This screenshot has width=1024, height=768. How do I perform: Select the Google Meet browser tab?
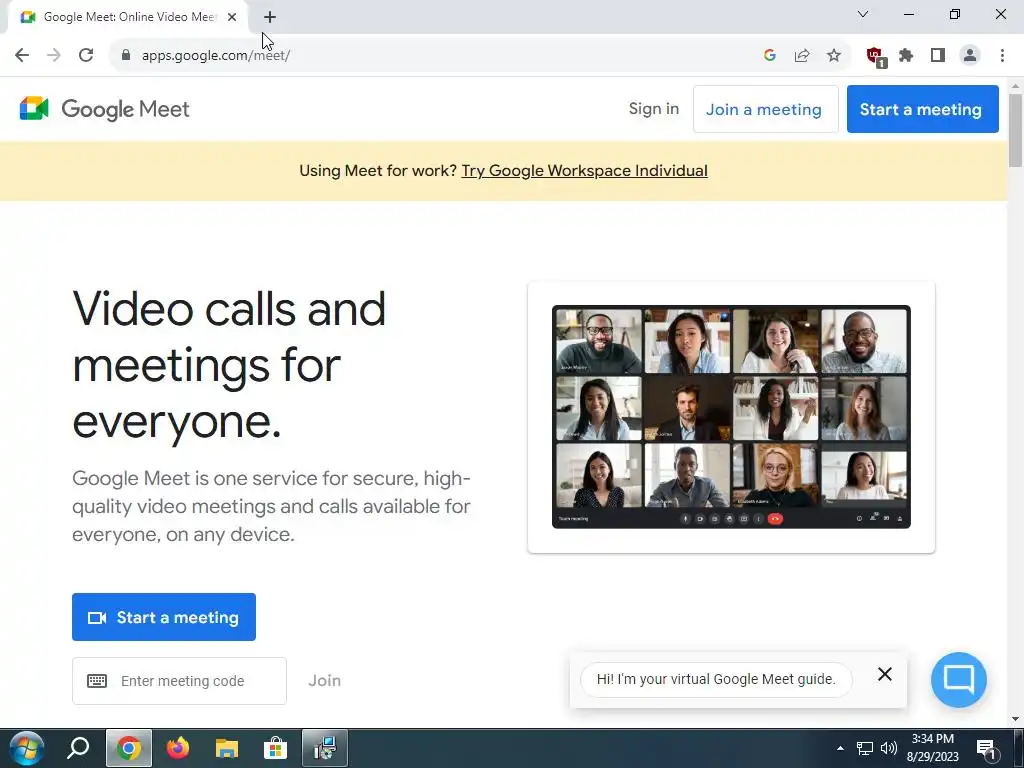point(128,17)
